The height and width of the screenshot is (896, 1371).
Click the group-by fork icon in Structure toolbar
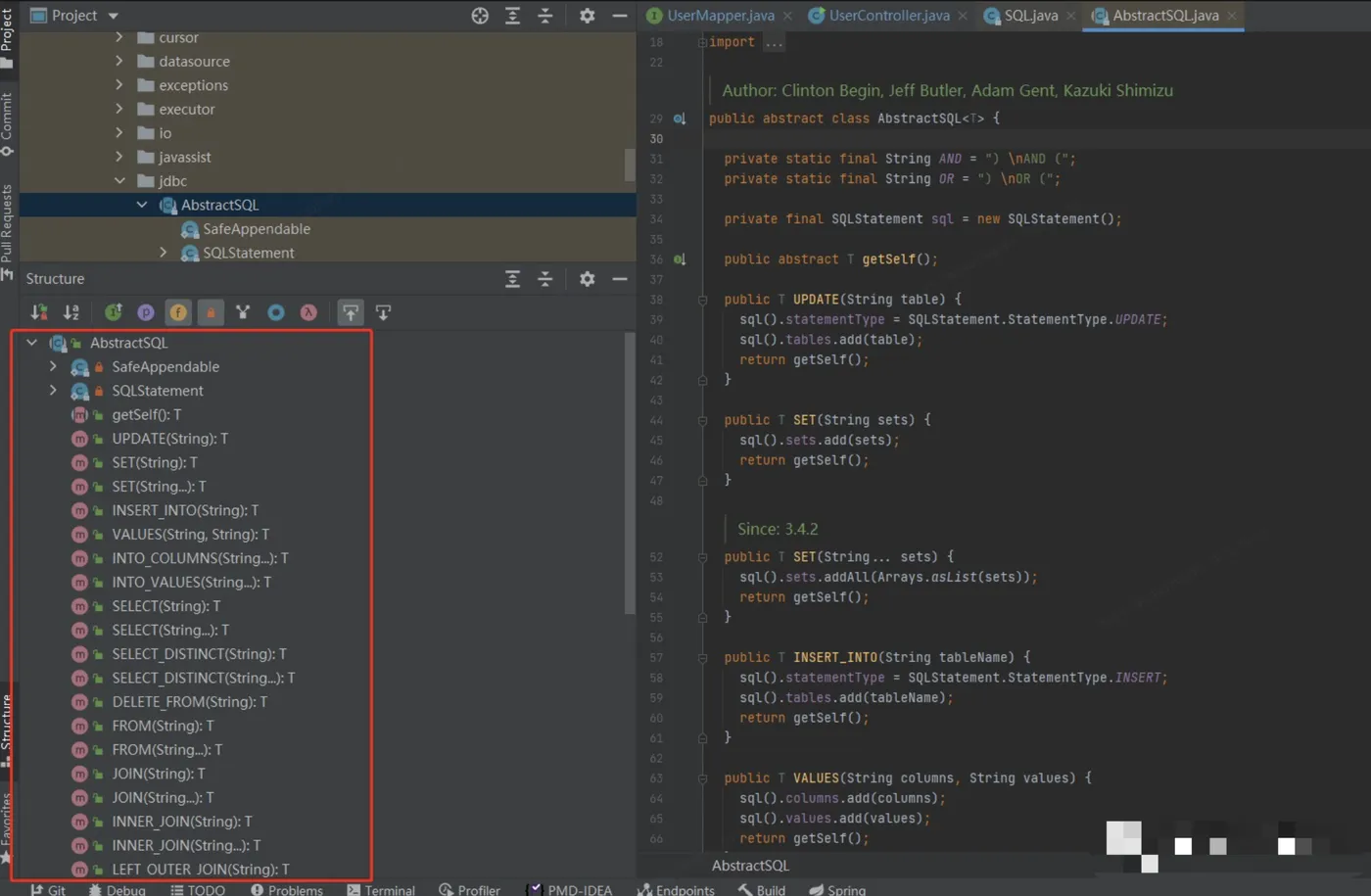243,312
